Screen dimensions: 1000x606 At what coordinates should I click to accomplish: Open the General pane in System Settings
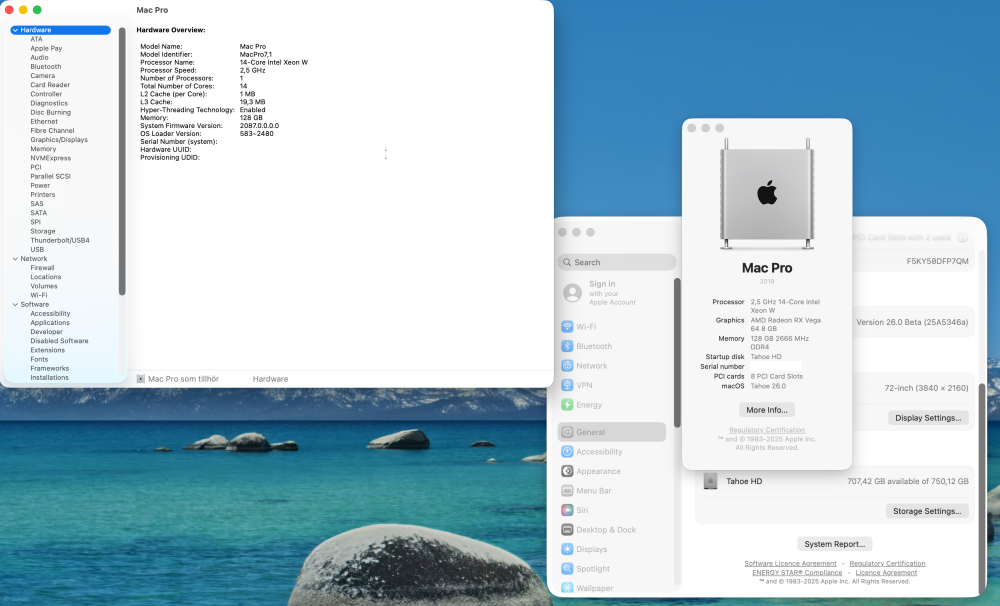[612, 432]
